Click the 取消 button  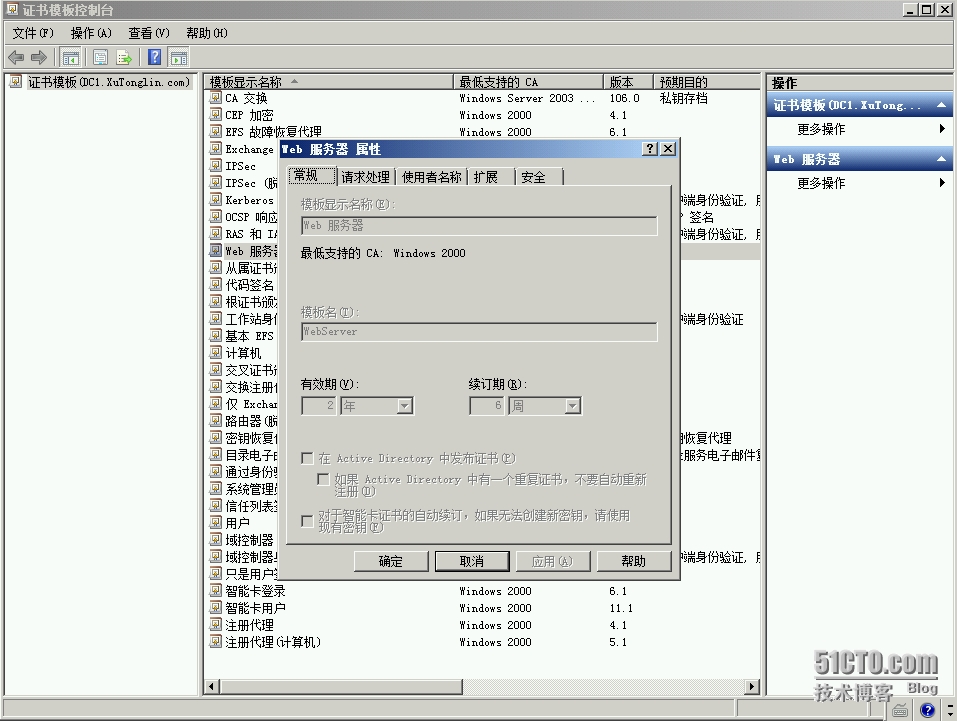[472, 561]
